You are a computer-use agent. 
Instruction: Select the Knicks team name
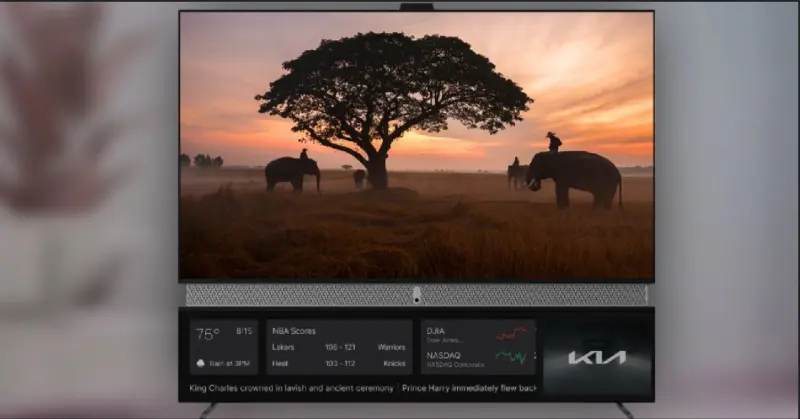[x=394, y=363]
